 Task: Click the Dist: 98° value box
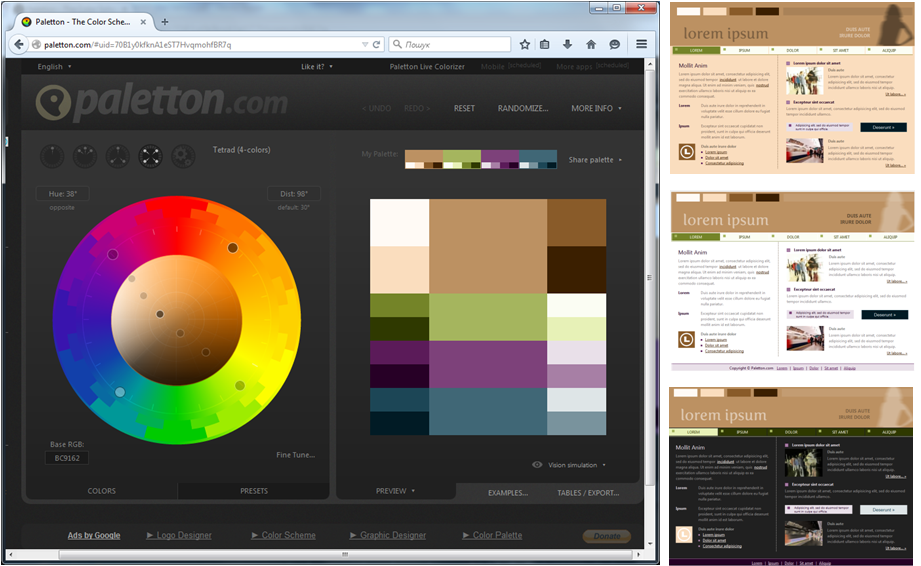pyautogui.click(x=294, y=194)
